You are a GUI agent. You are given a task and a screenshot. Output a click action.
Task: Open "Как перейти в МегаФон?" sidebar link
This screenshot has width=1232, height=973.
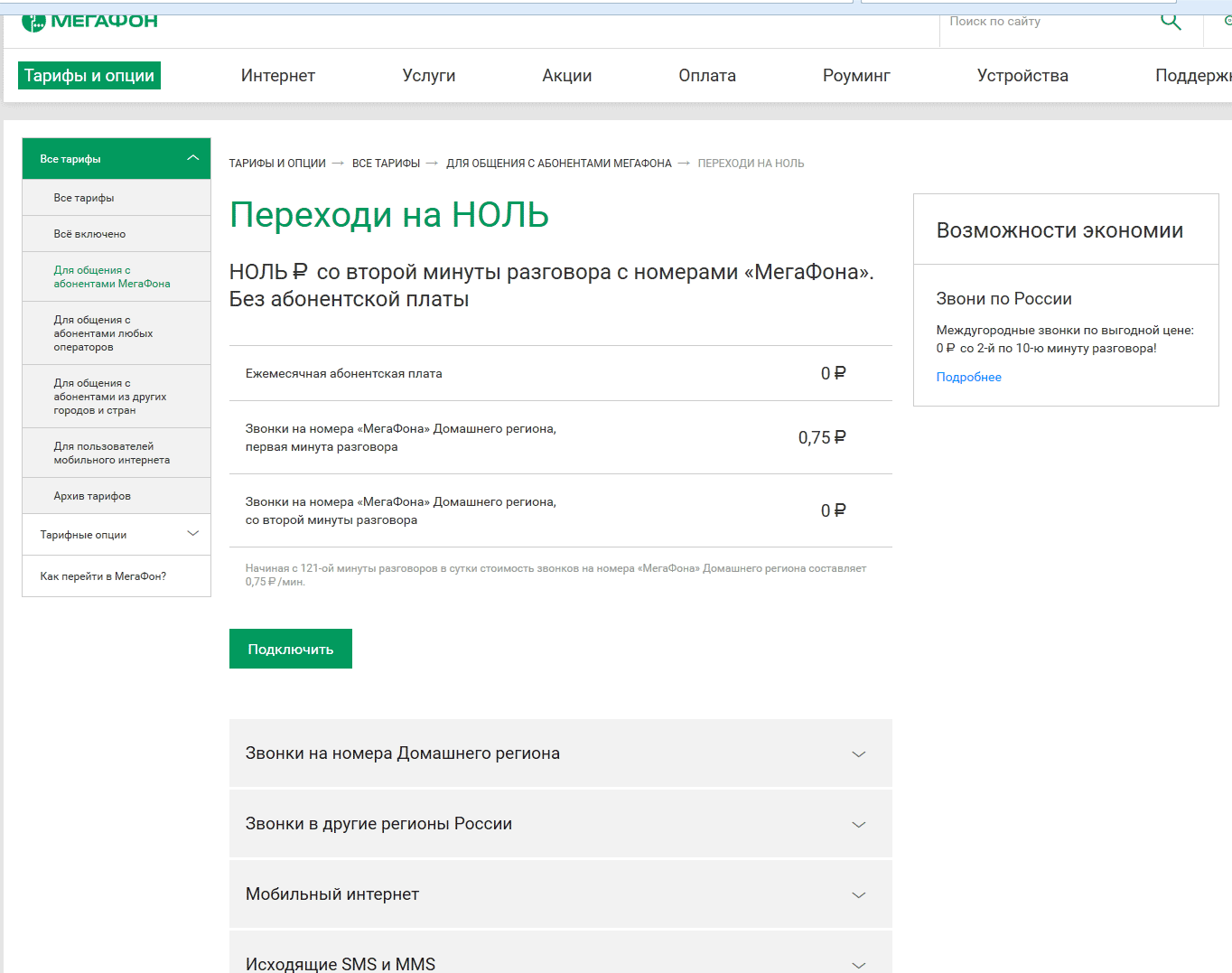coord(117,576)
